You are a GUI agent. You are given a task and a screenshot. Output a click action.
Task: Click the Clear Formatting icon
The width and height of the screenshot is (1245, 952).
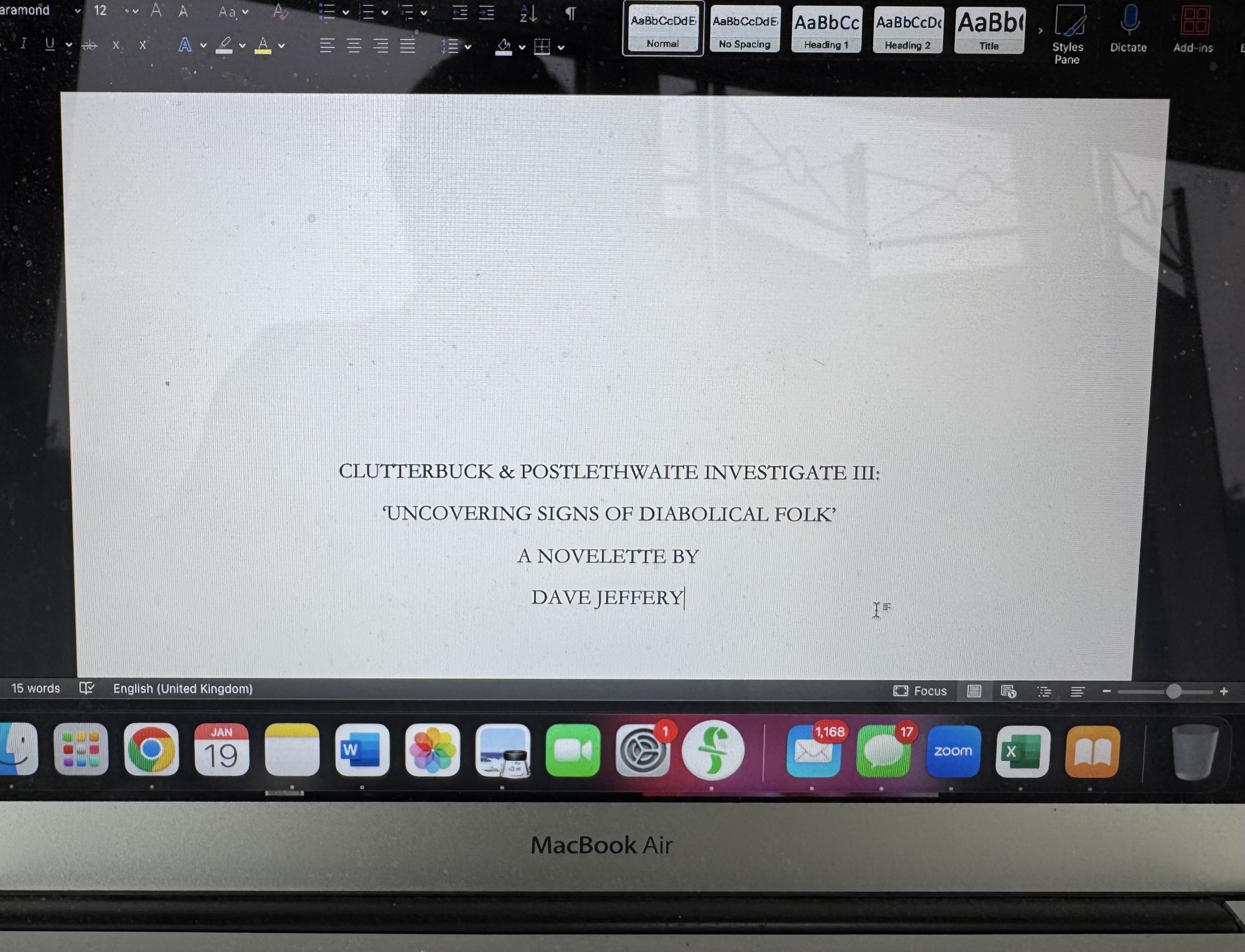(280, 12)
